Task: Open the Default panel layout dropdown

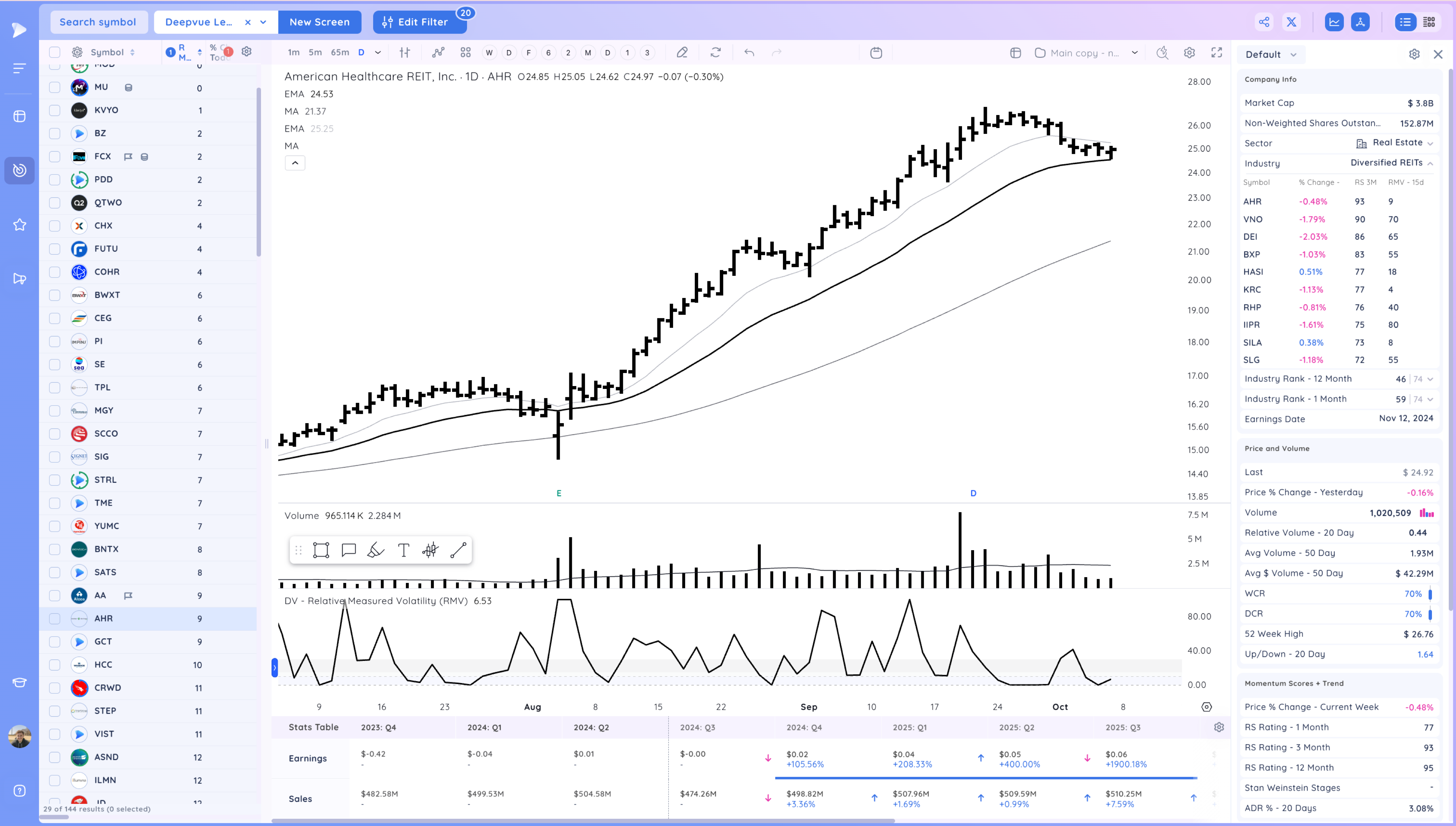Action: [1271, 55]
